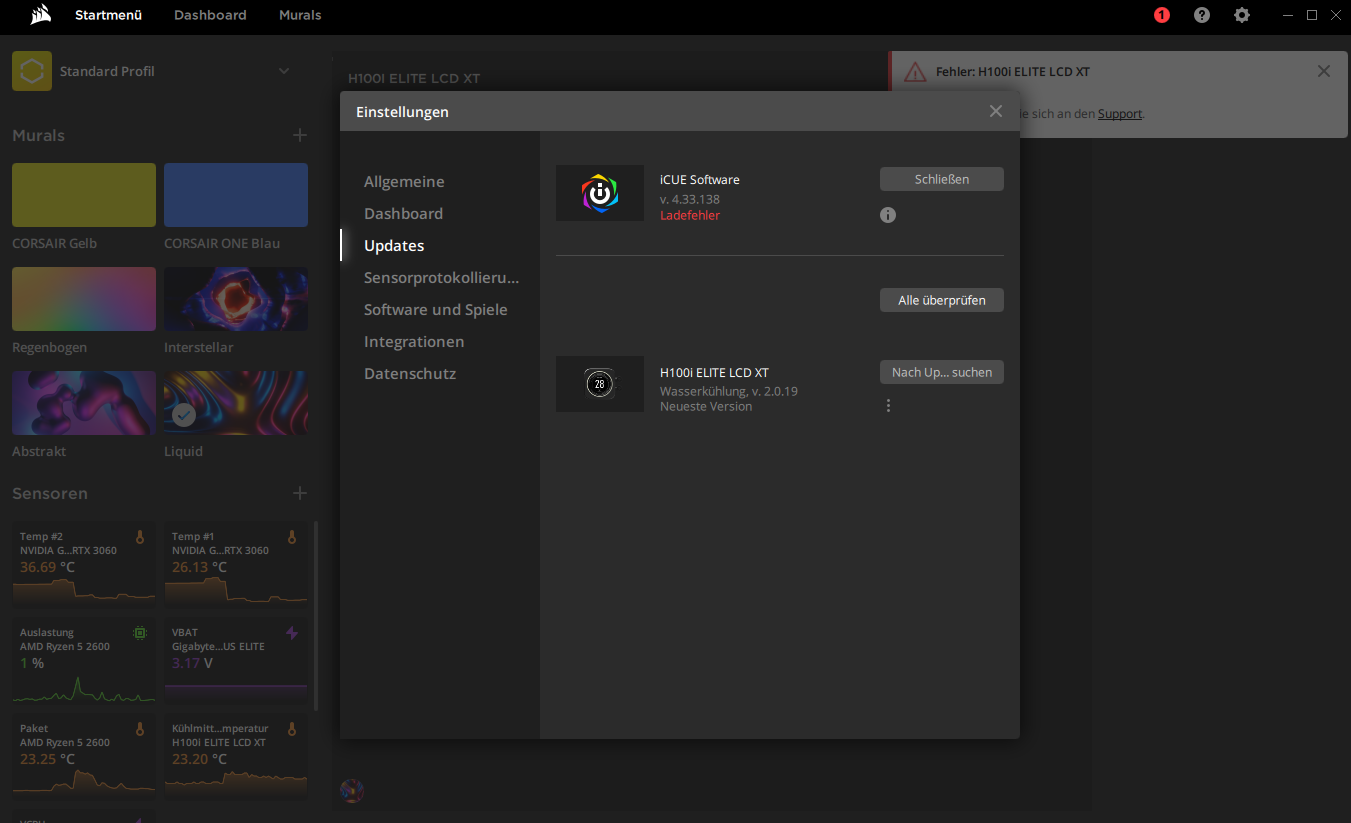The height and width of the screenshot is (823, 1351).
Task: Add a new Mural with plus icon
Action: (299, 135)
